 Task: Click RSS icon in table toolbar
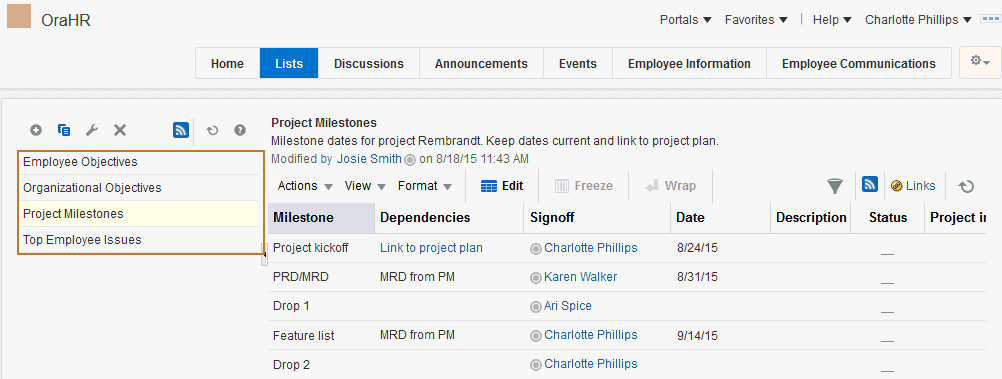[870, 185]
